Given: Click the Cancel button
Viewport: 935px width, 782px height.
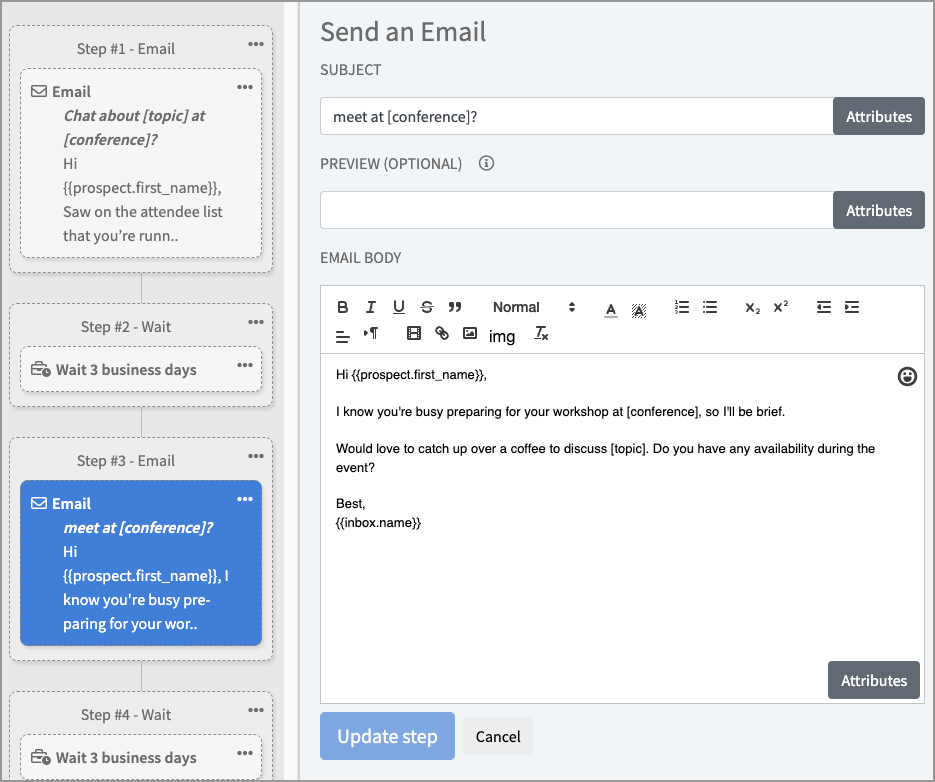Looking at the screenshot, I should [498, 737].
